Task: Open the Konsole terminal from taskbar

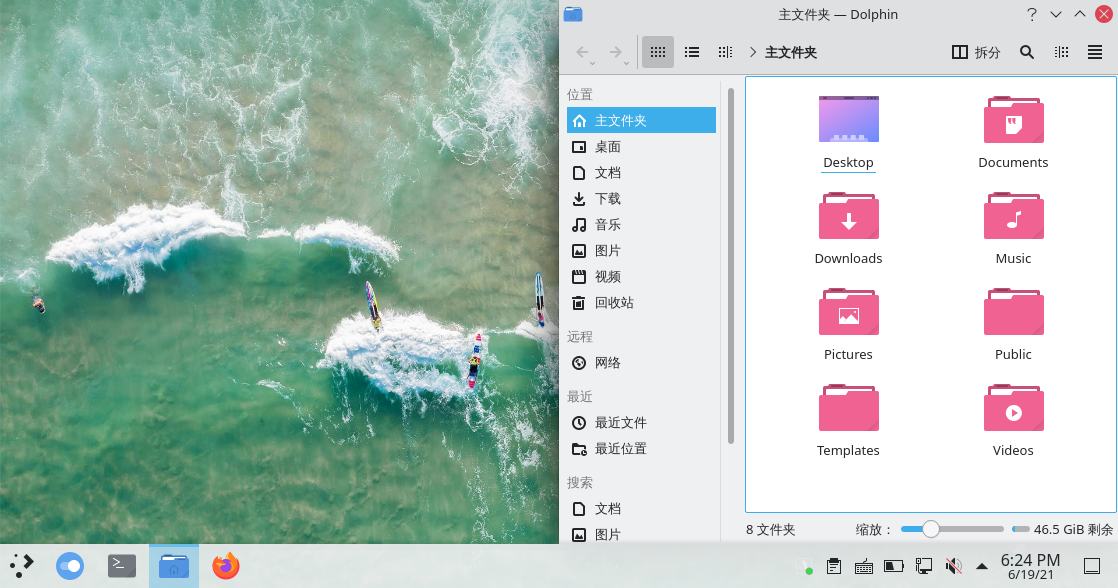Action: point(122,566)
